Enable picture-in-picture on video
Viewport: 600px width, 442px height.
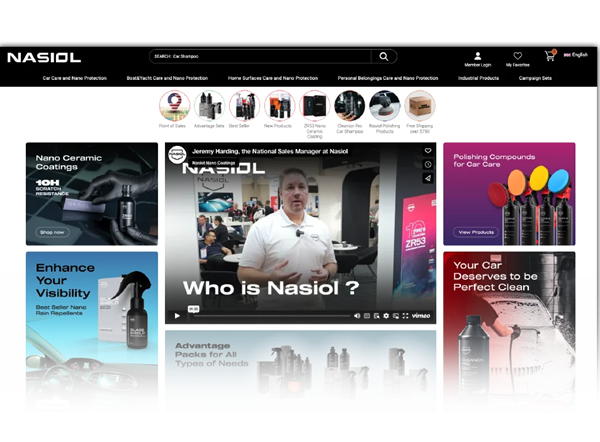396,316
